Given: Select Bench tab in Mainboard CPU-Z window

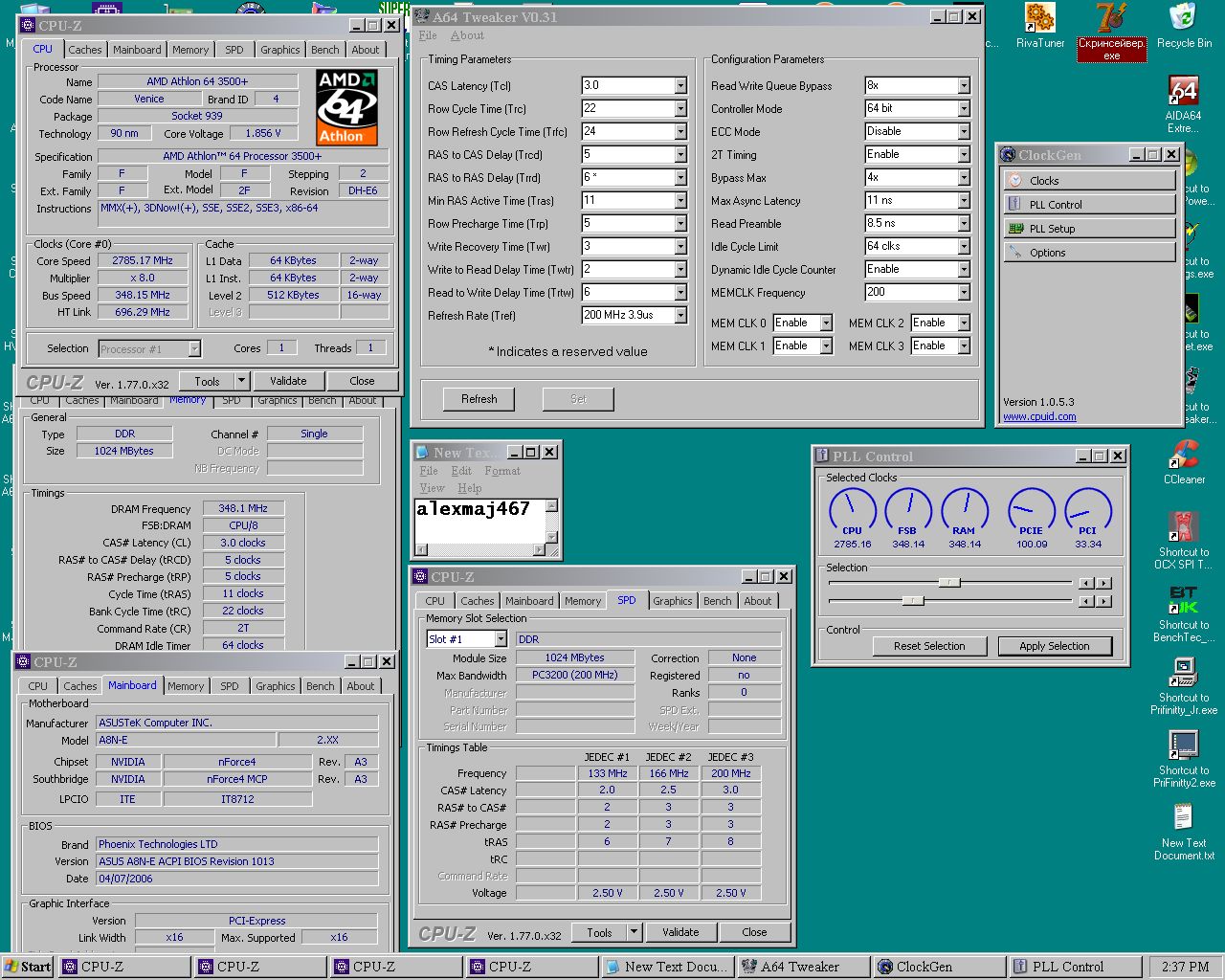Looking at the screenshot, I should tap(321, 686).
